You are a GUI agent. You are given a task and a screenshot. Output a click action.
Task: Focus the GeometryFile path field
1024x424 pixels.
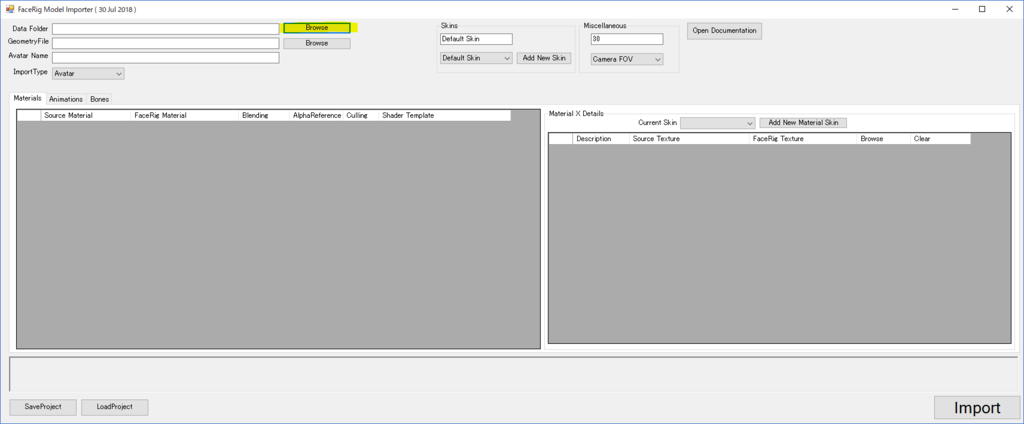pyautogui.click(x=166, y=43)
